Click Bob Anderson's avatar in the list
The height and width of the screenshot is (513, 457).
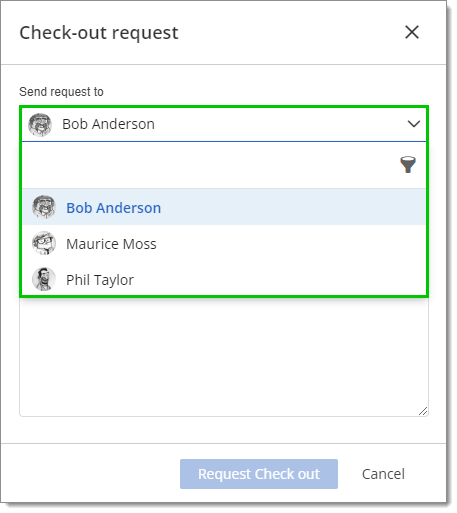click(44, 207)
